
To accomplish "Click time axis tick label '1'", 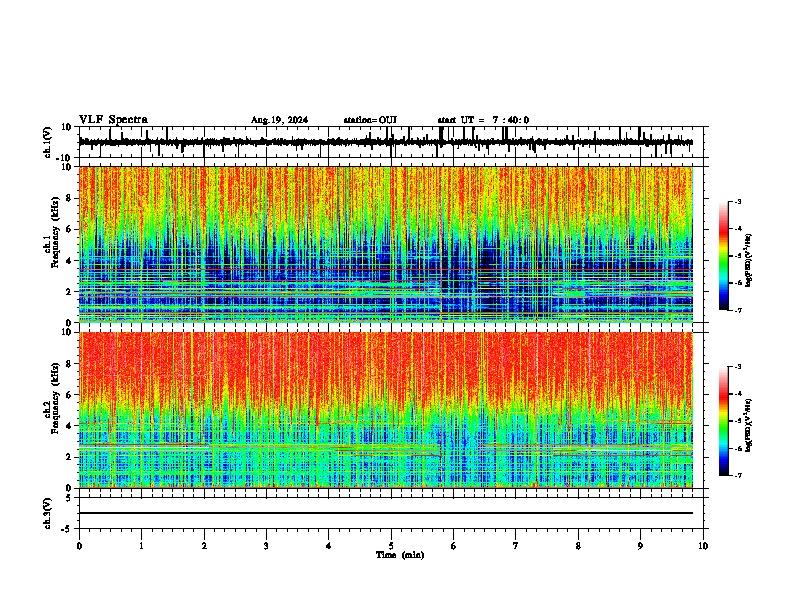I will click(x=141, y=546).
